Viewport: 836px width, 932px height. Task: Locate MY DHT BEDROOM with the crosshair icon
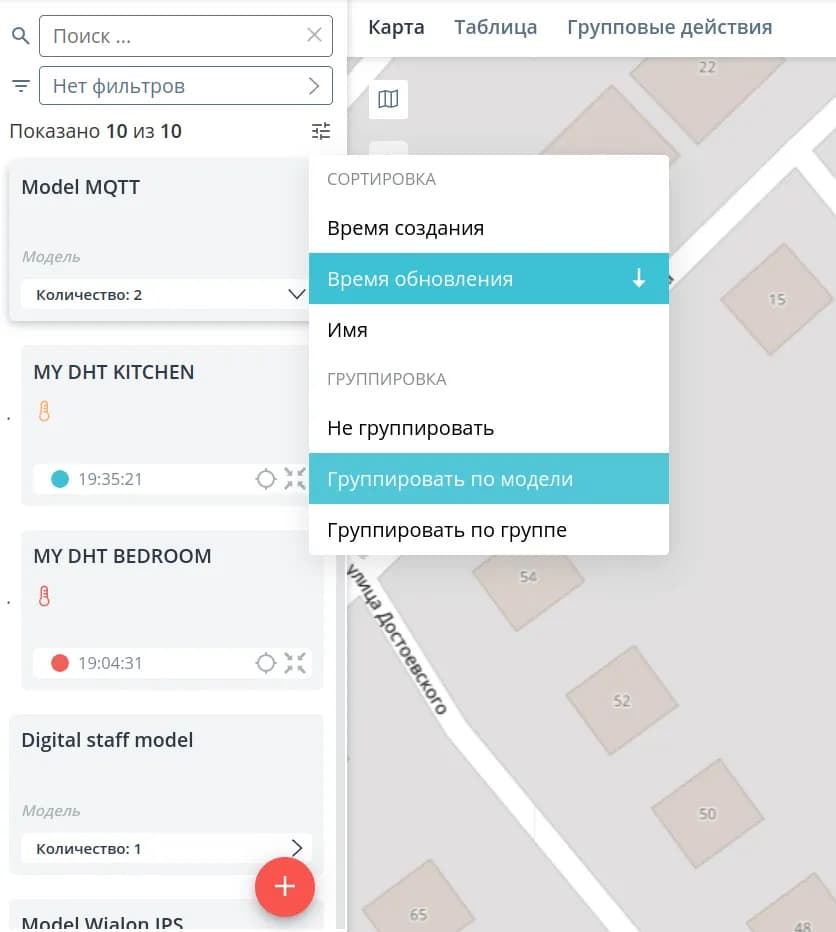click(266, 663)
